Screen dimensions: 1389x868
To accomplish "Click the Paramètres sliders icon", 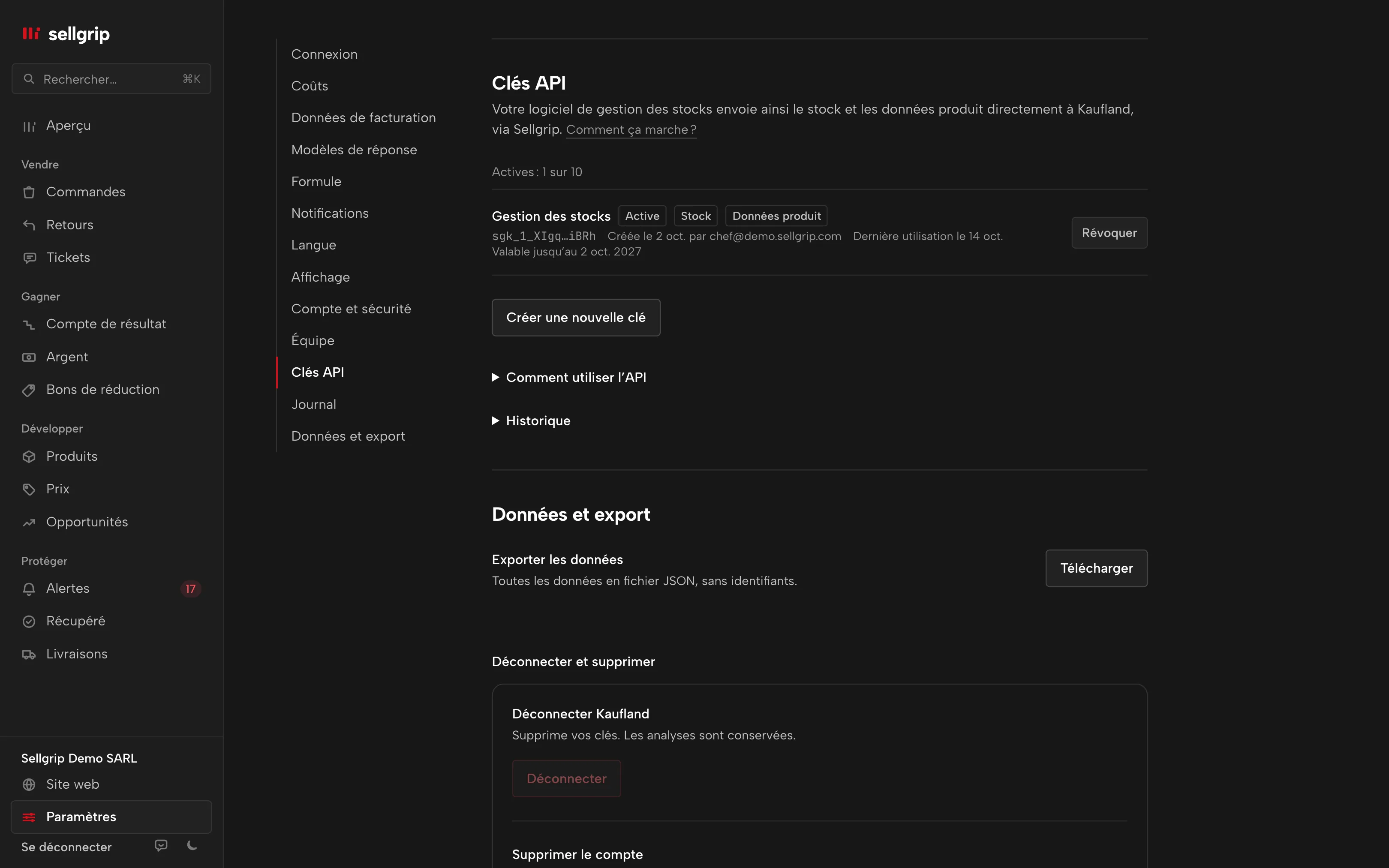I will 29,817.
